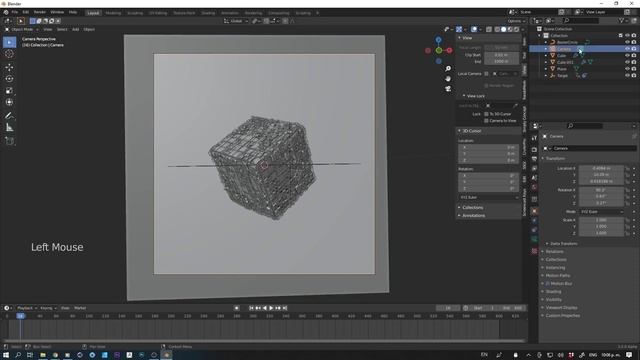Image resolution: width=640 pixels, height=360 pixels.
Task: Open the Object properties tab icon
Action: pyautogui.click(x=534, y=211)
